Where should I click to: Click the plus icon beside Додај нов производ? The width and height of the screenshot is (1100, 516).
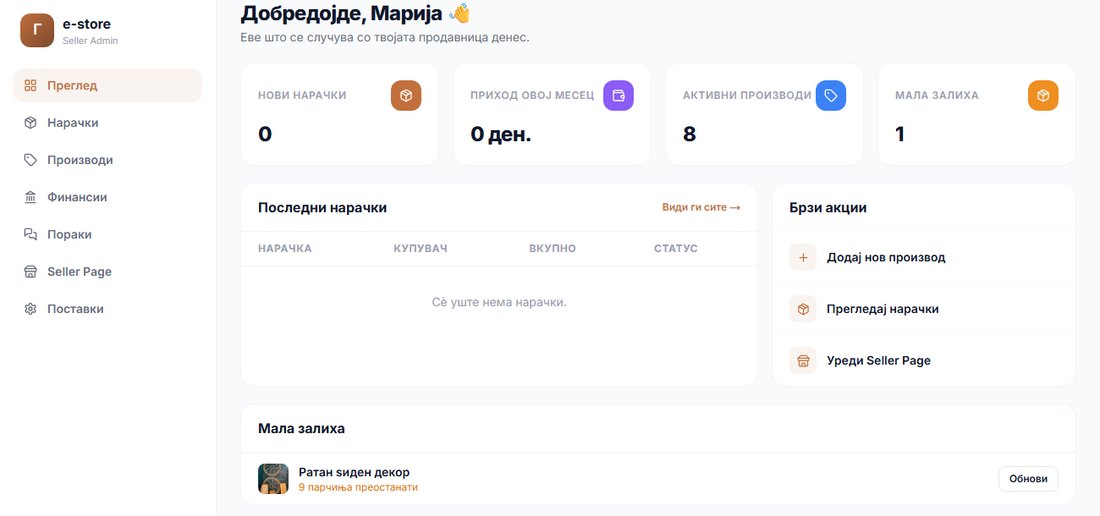[803, 257]
